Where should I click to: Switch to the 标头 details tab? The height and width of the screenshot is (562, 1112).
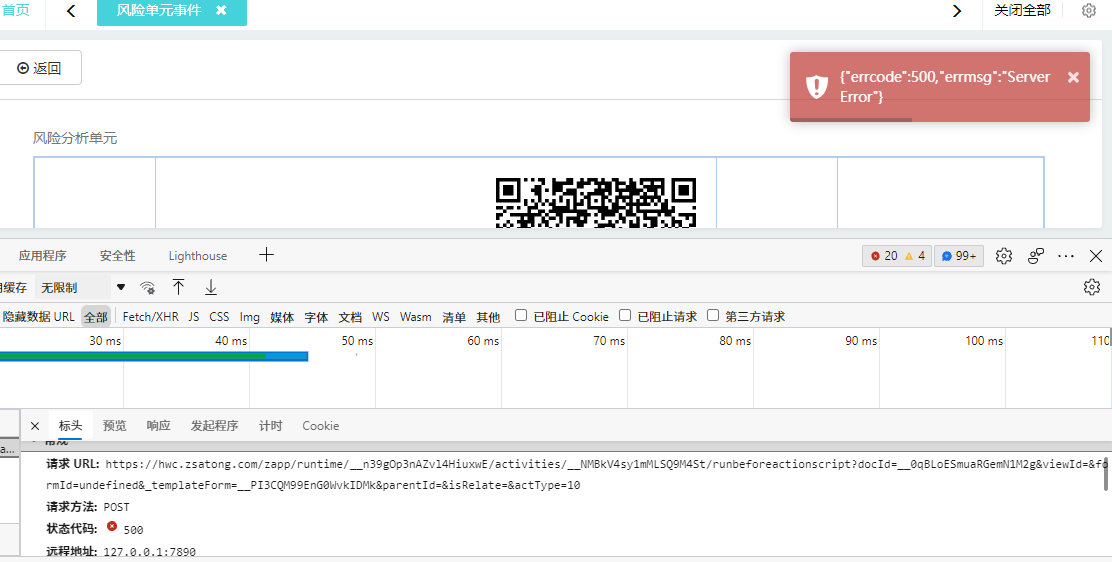(x=70, y=426)
